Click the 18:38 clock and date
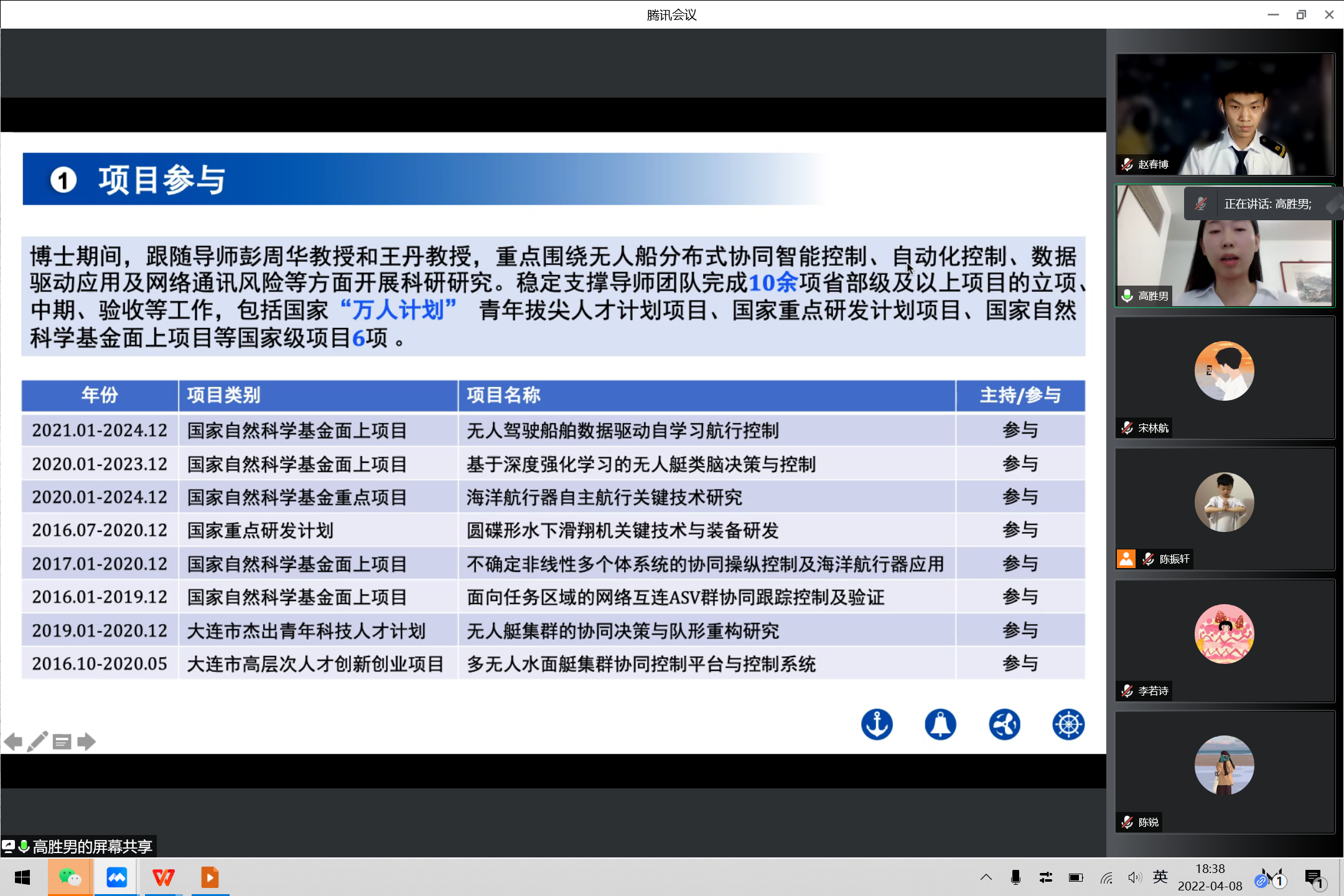Image resolution: width=1344 pixels, height=896 pixels. (1210, 877)
